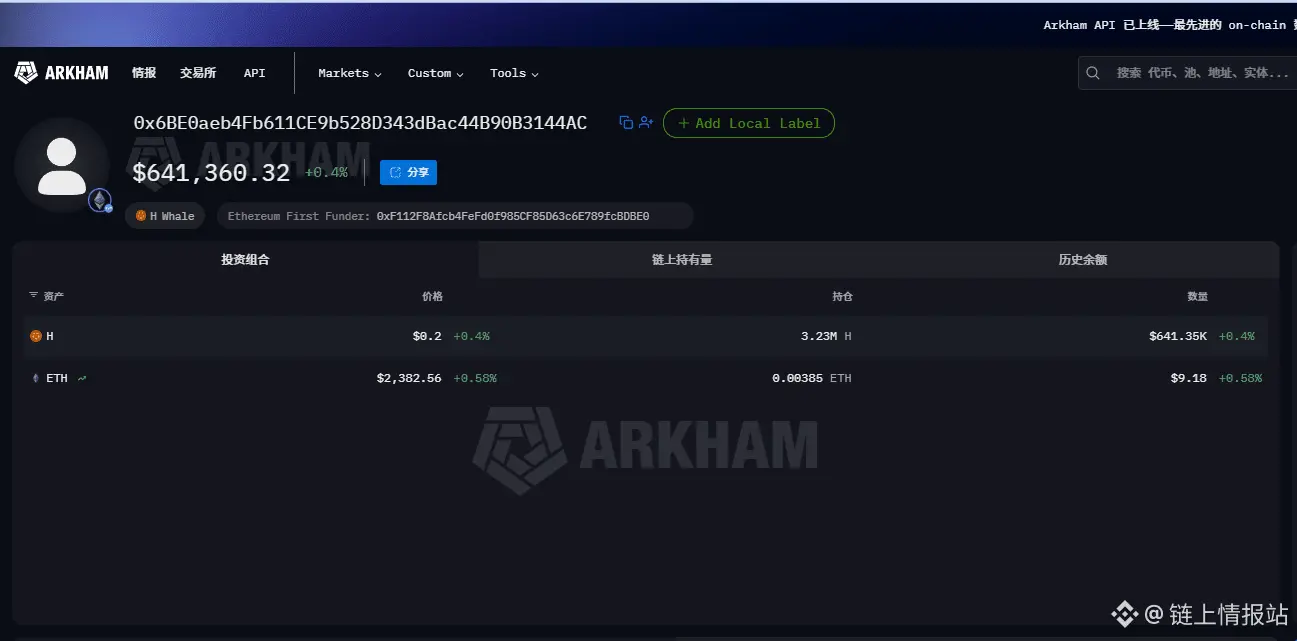Click the ETH trend chart icon
This screenshot has height=641, width=1297.
pos(81,378)
